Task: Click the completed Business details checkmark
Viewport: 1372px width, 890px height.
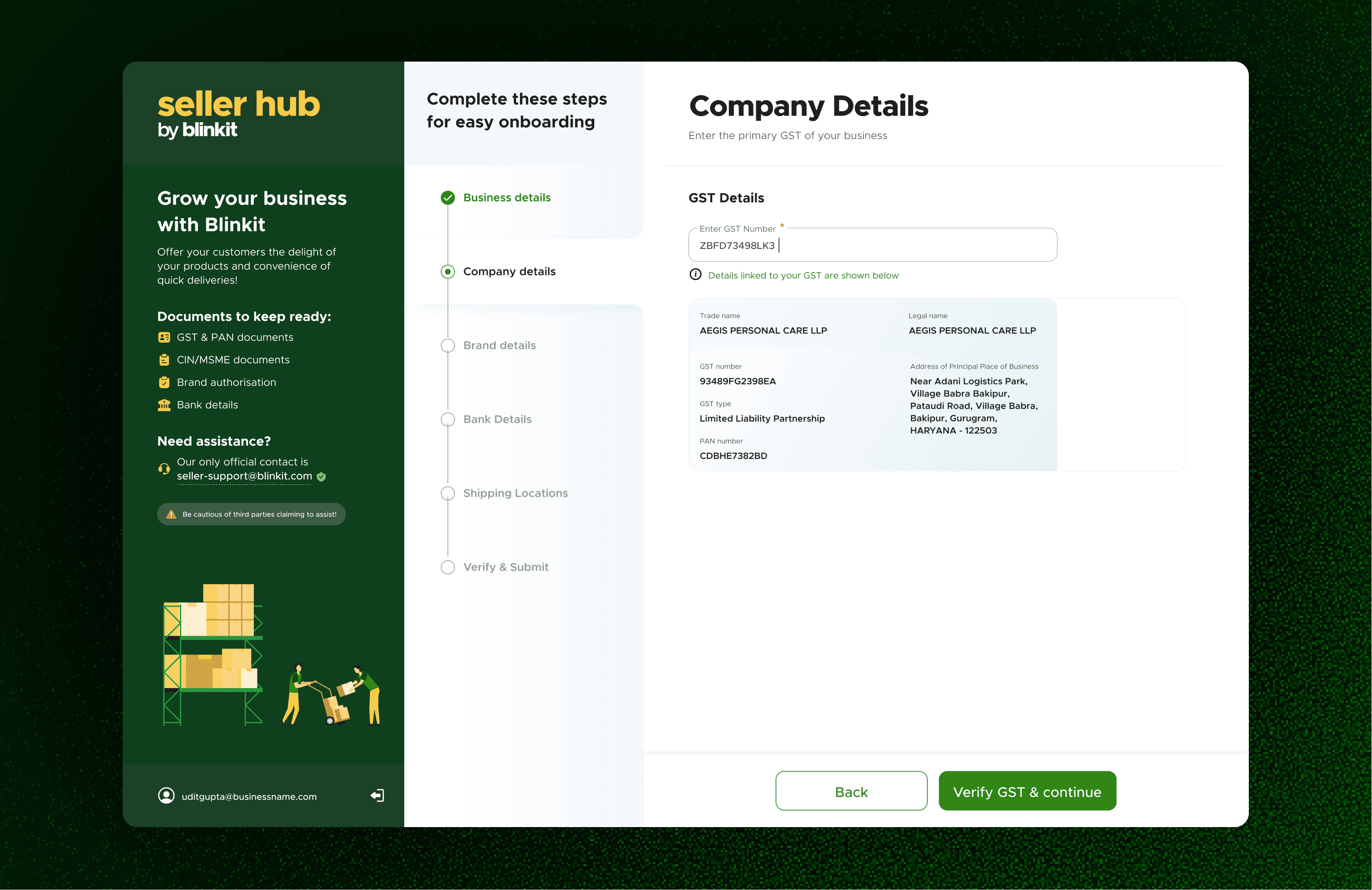Action: (448, 198)
